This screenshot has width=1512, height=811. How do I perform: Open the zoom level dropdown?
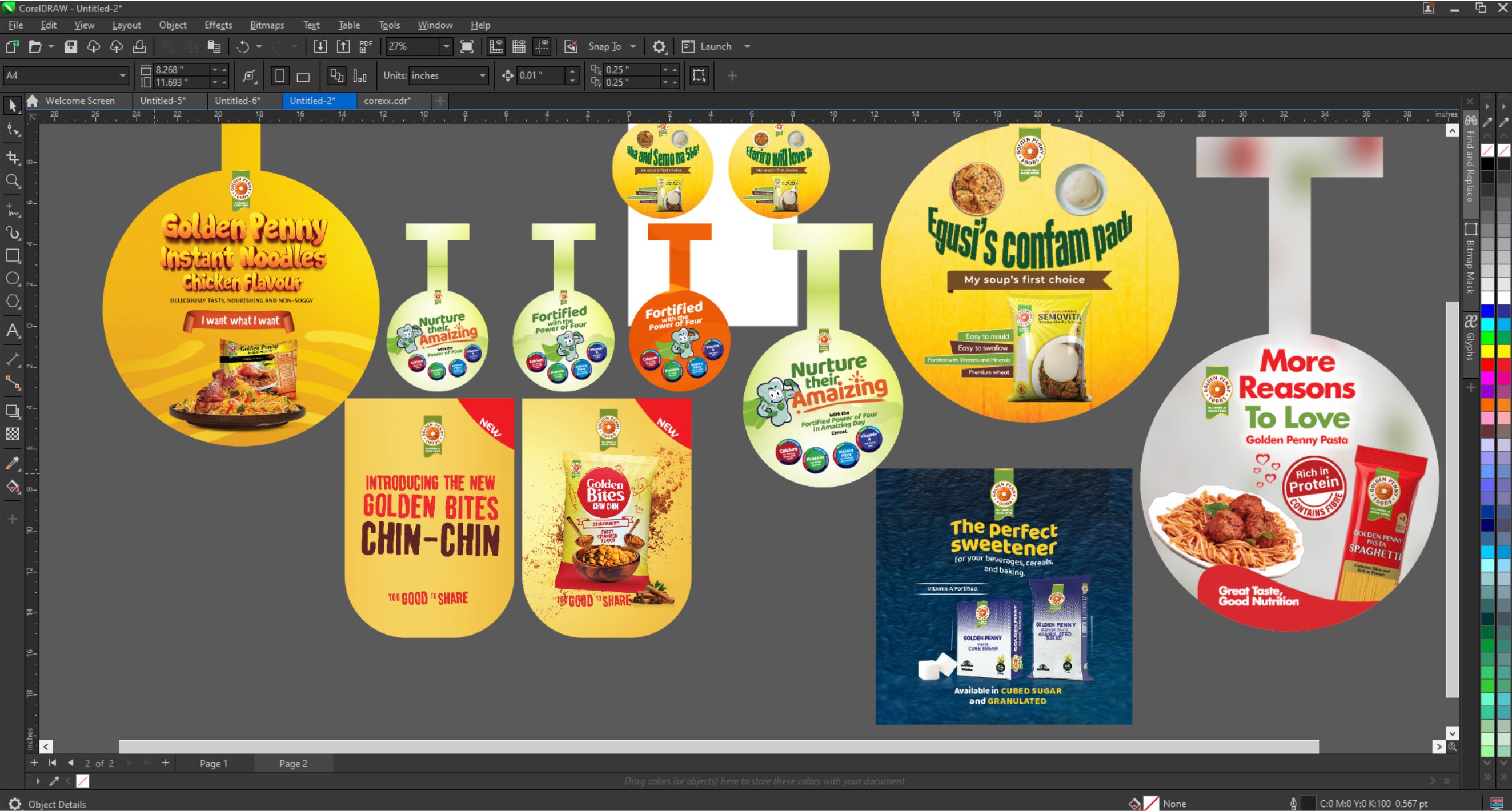click(446, 46)
